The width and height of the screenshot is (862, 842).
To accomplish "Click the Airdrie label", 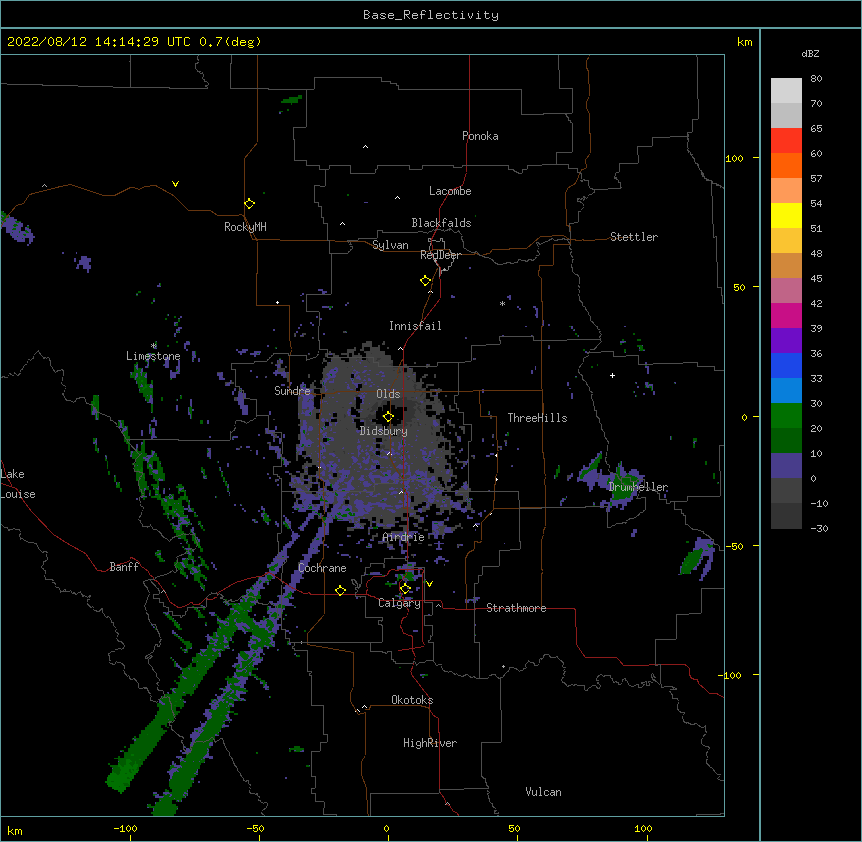I will point(404,537).
